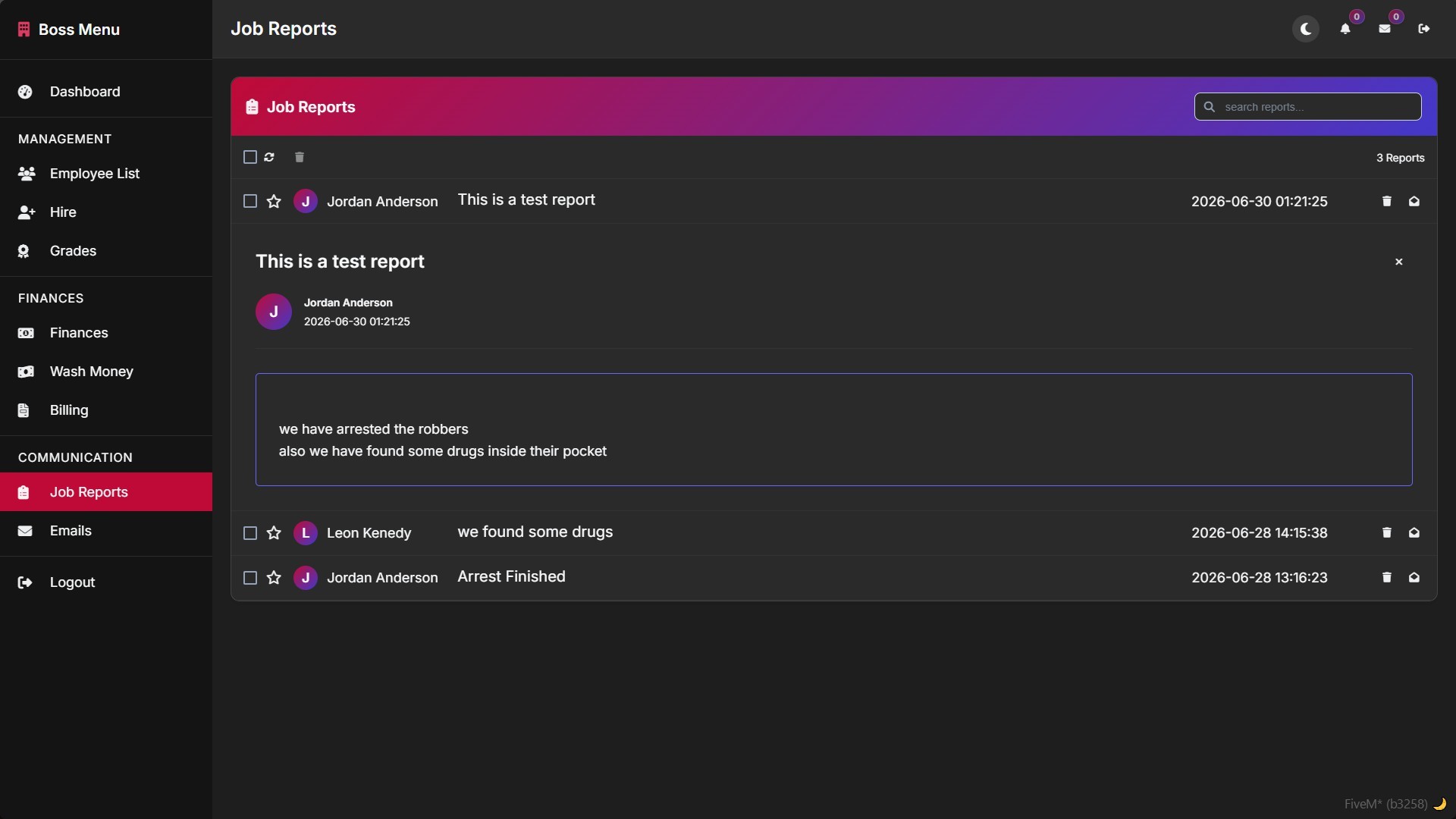The image size is (1456, 819).
Task: Delete the Leon Kenedy report
Action: [1387, 532]
